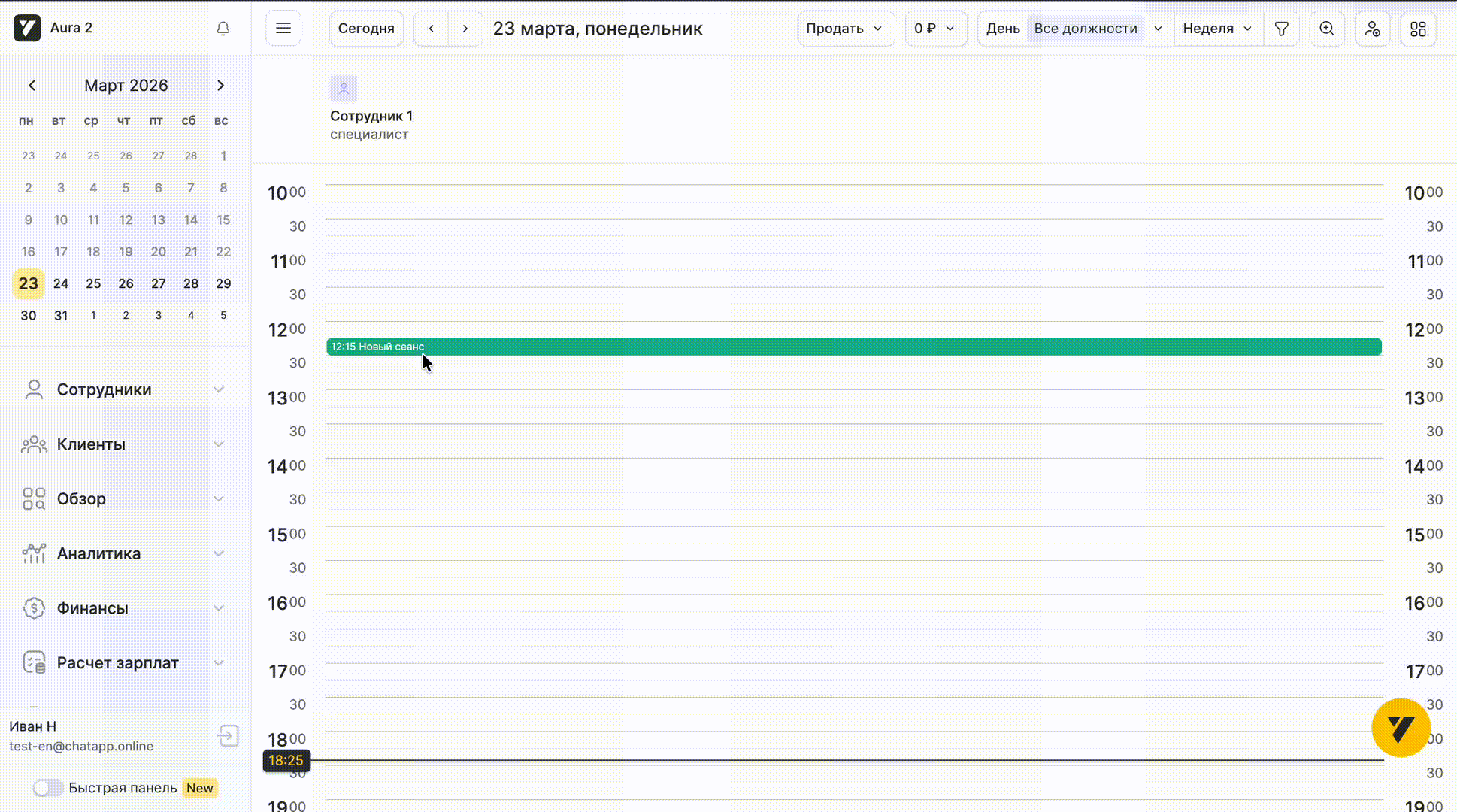Open the Продать dropdown
The width and height of the screenshot is (1457, 812).
click(x=845, y=29)
